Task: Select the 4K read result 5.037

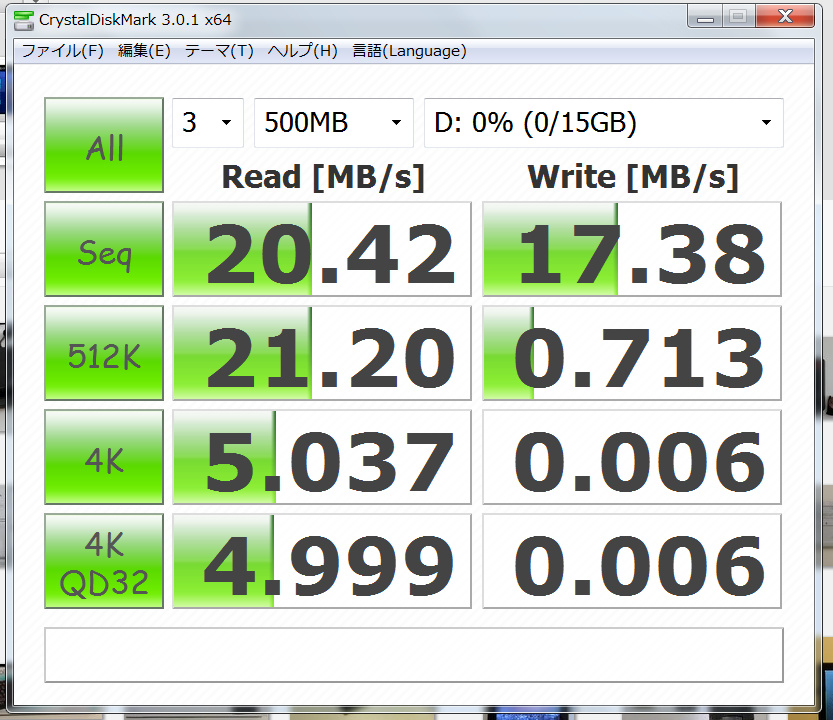Action: pos(322,457)
